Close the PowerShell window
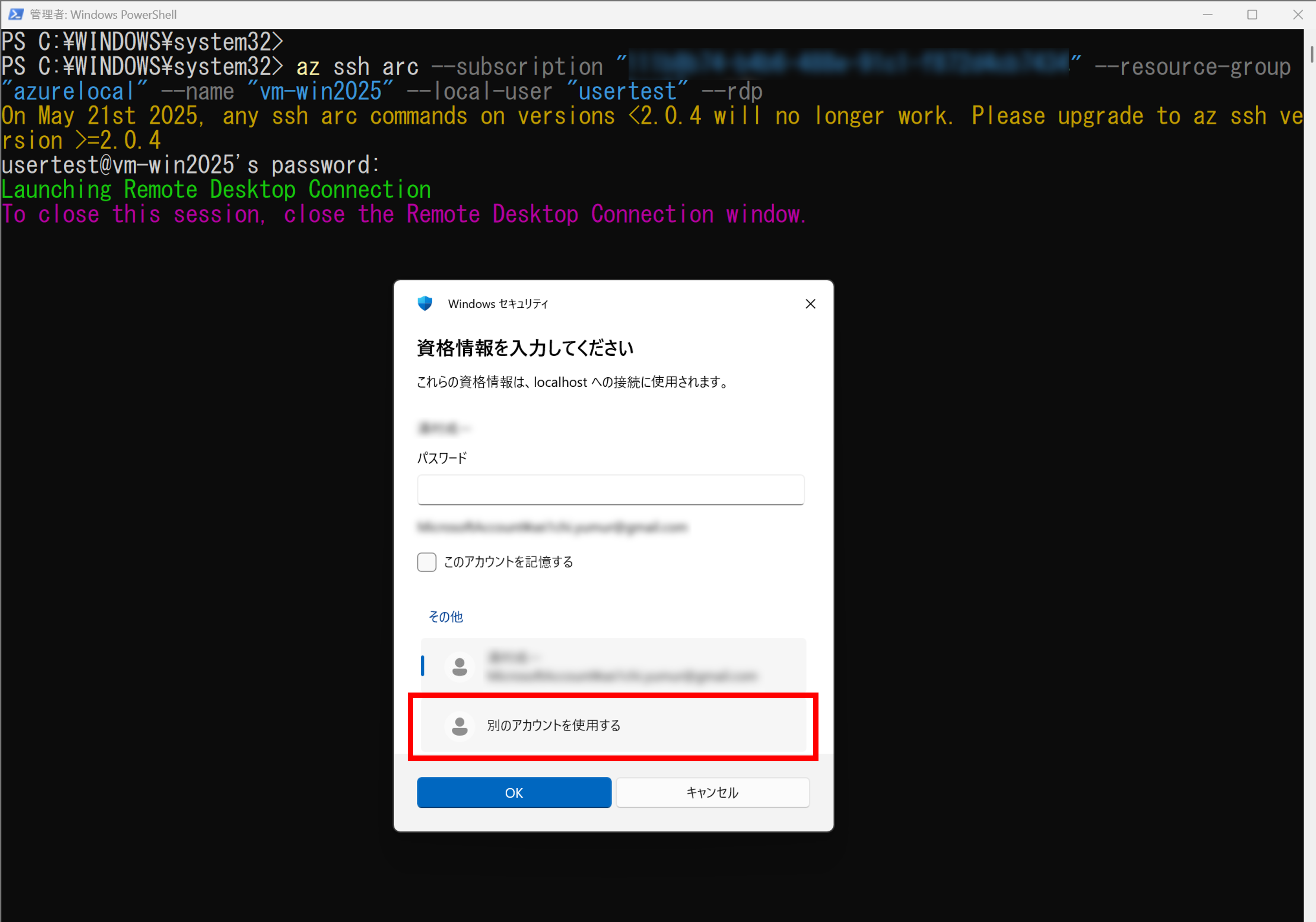The height and width of the screenshot is (922, 1316). 1298,14
